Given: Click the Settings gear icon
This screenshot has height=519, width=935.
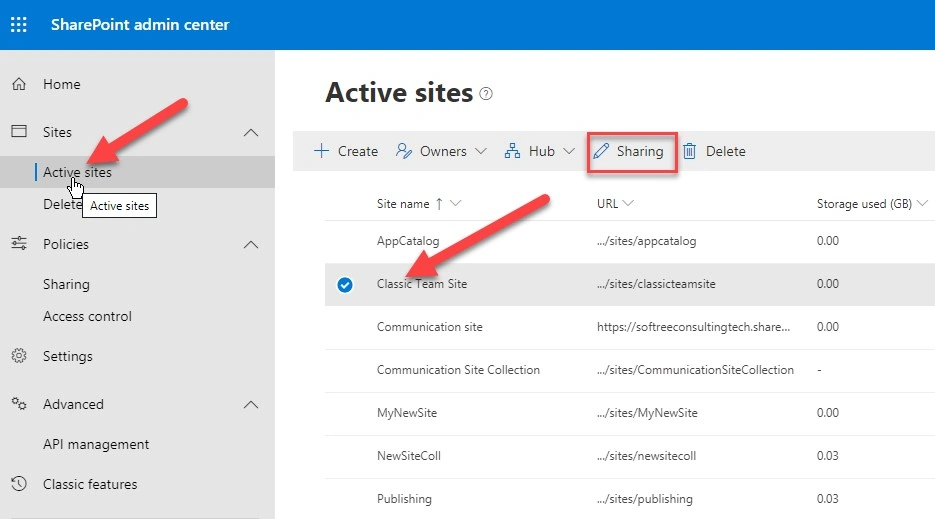Looking at the screenshot, I should click(19, 356).
